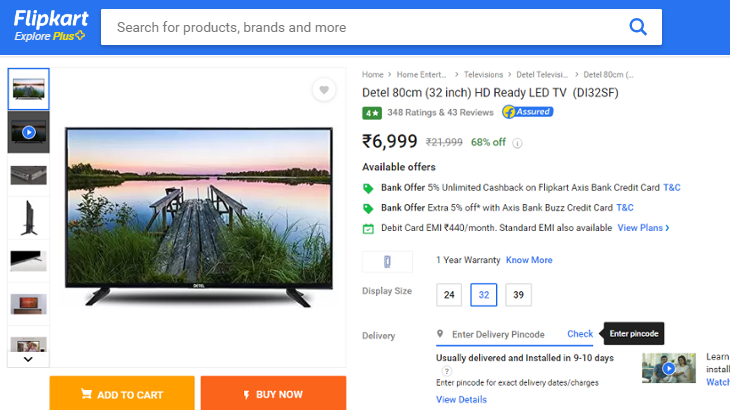Open the 4-star rating badge
Viewport: 730px width, 410px height.
point(372,113)
